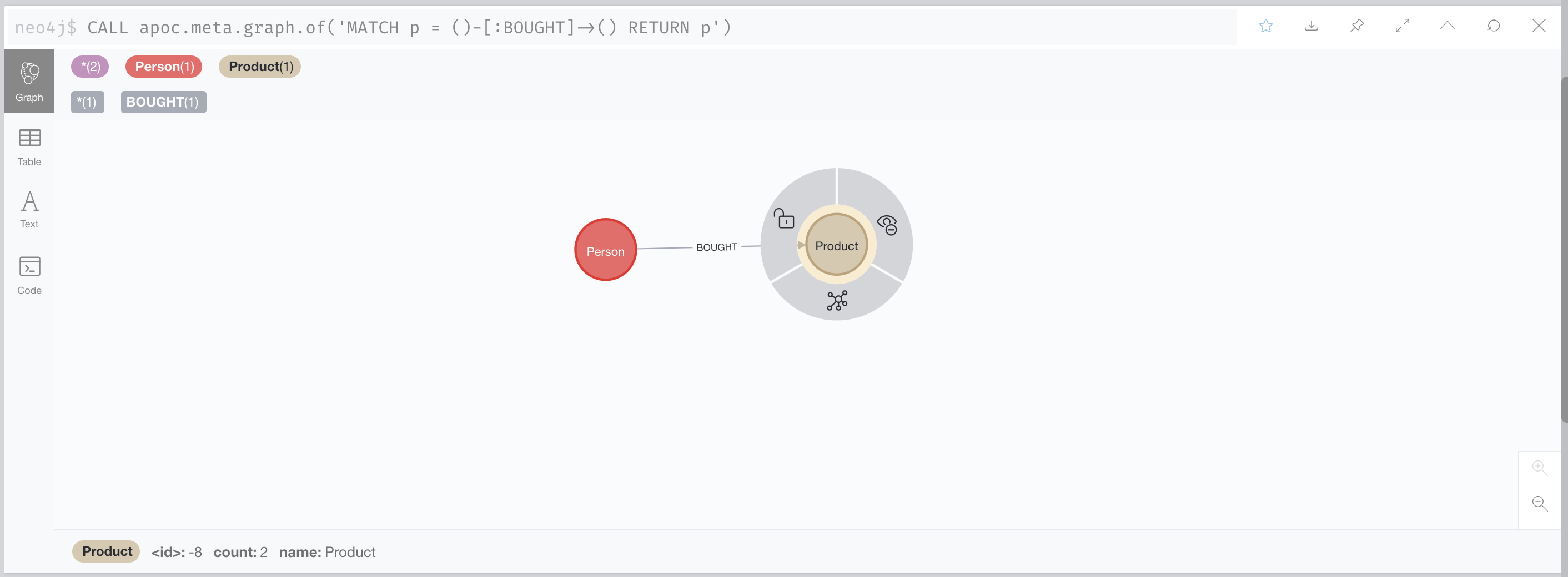Select the *(2) all-nodes pill
Viewport: 1568px width, 577px height.
pos(89,66)
